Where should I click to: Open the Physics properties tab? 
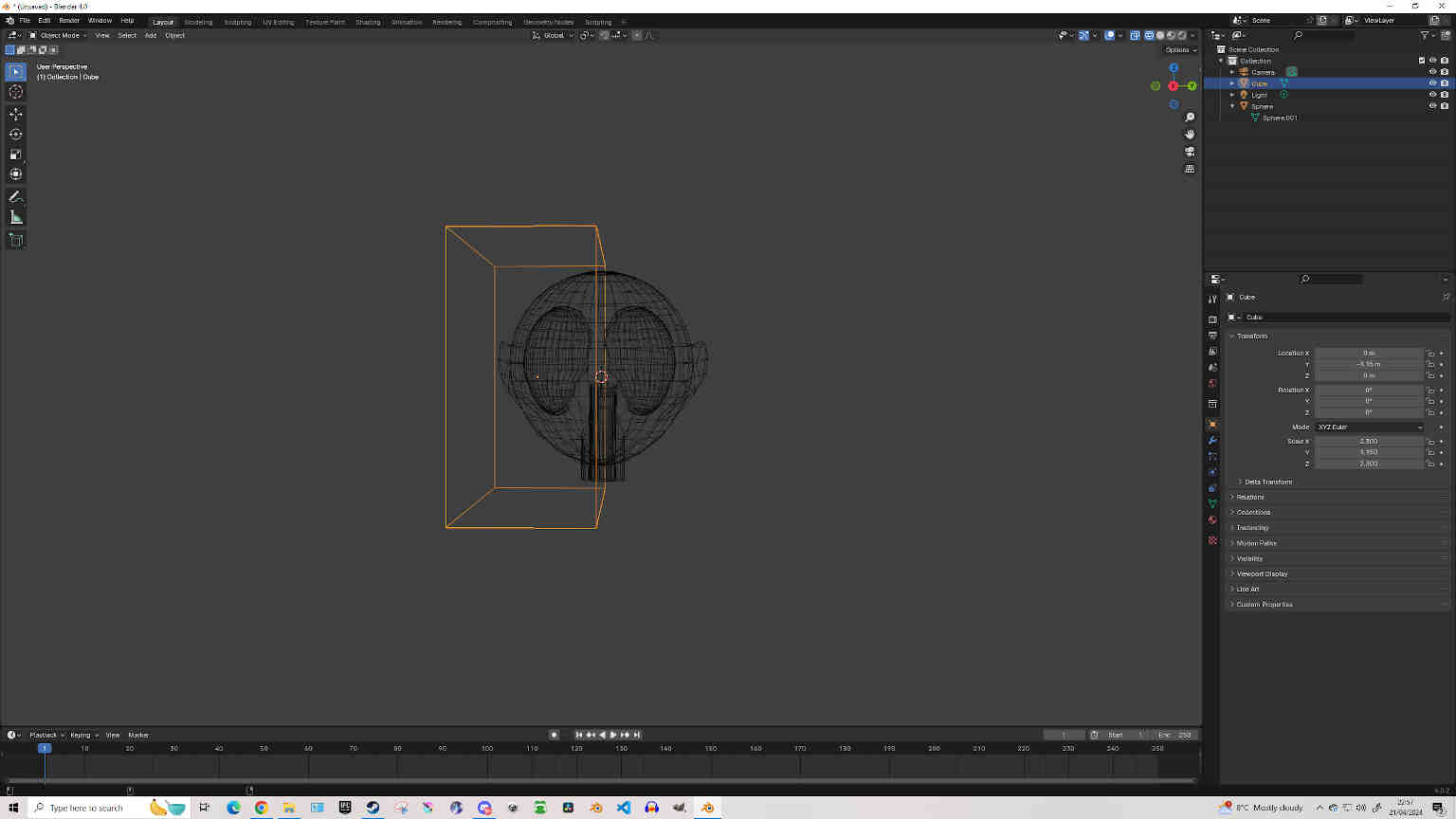click(x=1212, y=472)
